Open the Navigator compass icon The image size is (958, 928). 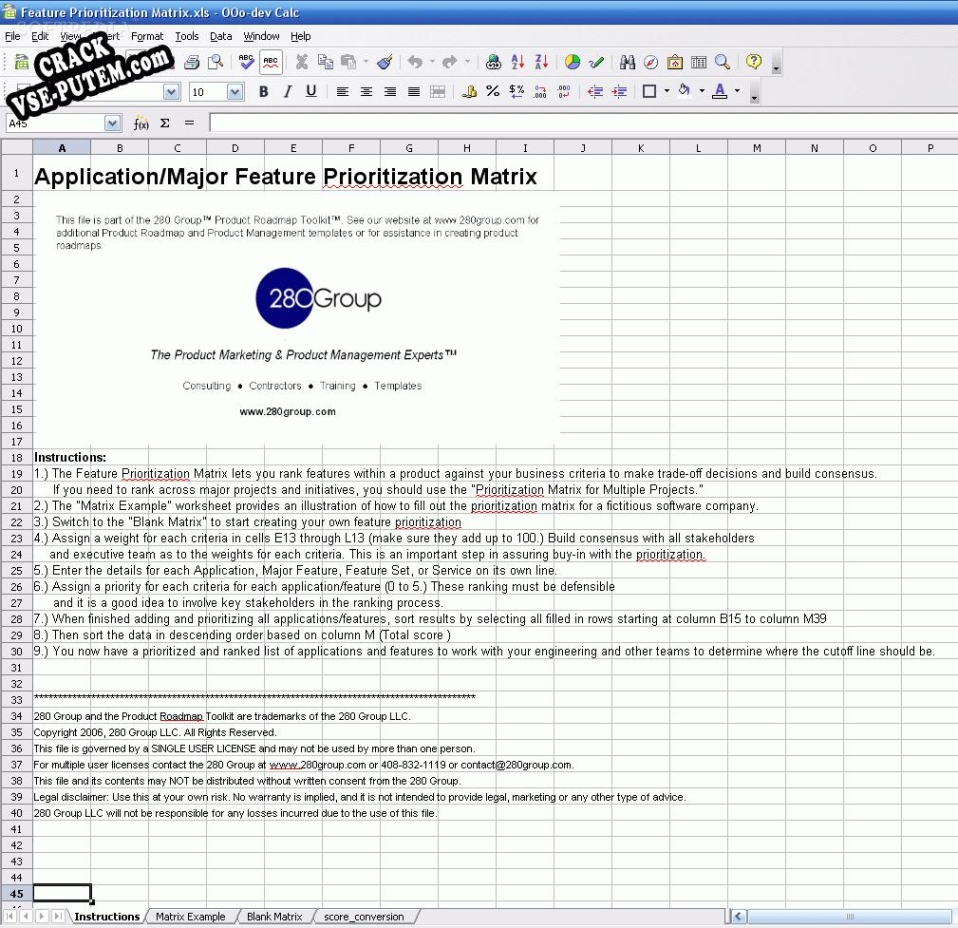651,62
